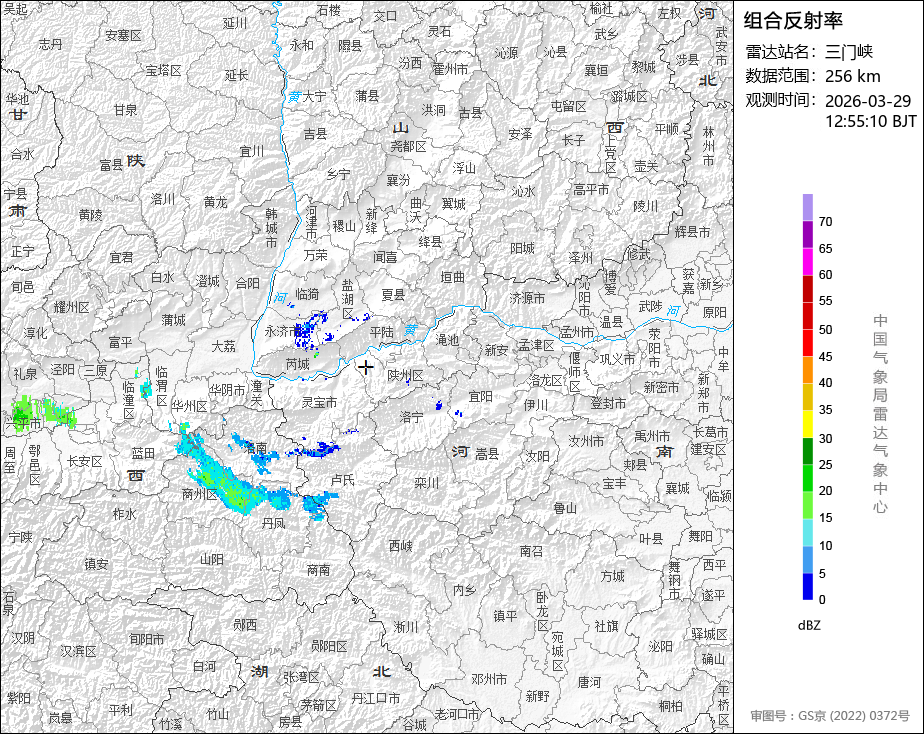924x734 pixels.
Task: Select the 大荔 county label
Action: [x=223, y=346]
